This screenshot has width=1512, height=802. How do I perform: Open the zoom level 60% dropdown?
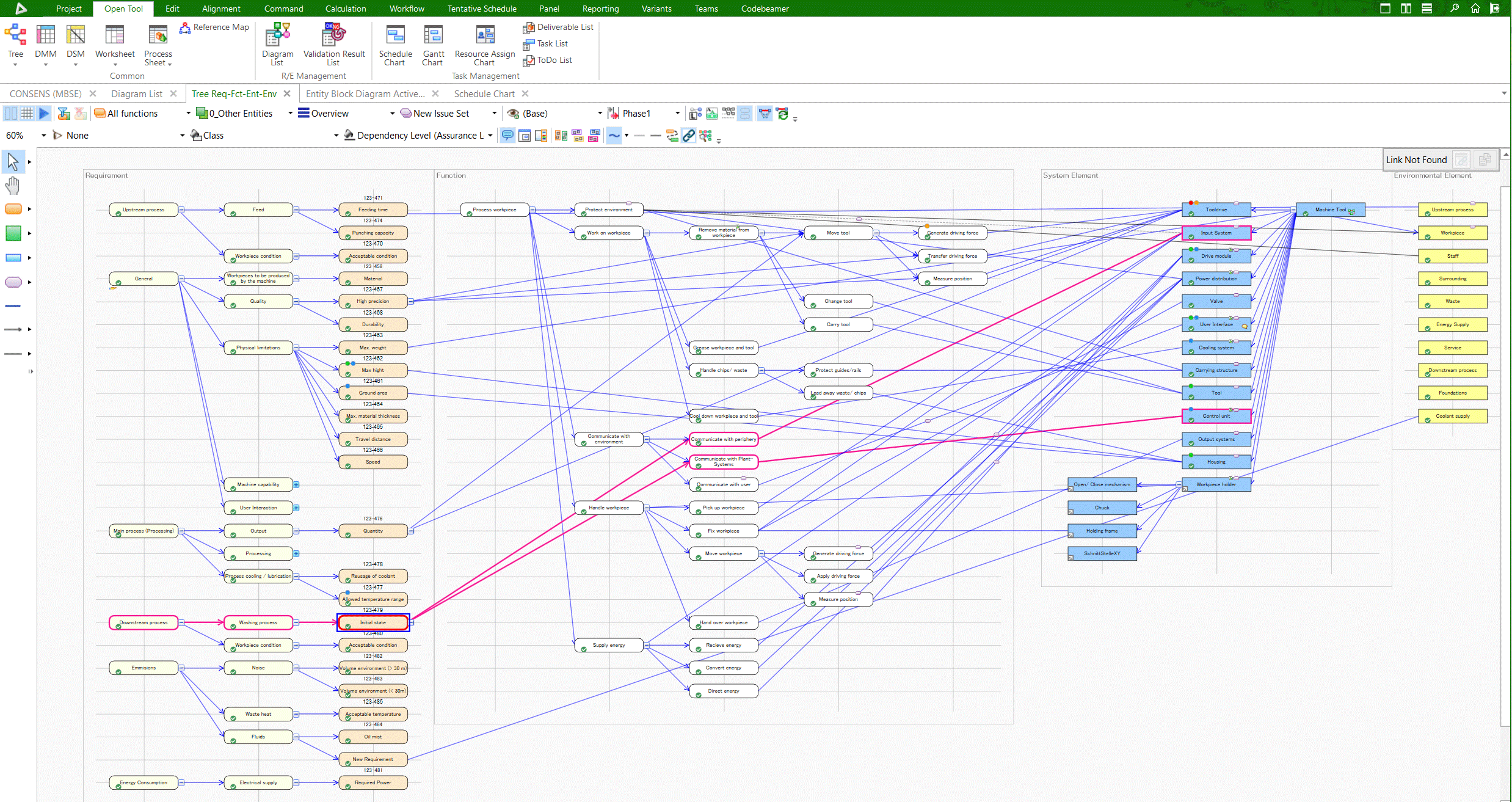42,135
